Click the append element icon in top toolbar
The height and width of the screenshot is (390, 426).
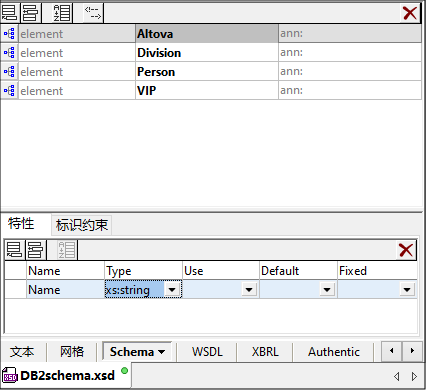coord(9,13)
